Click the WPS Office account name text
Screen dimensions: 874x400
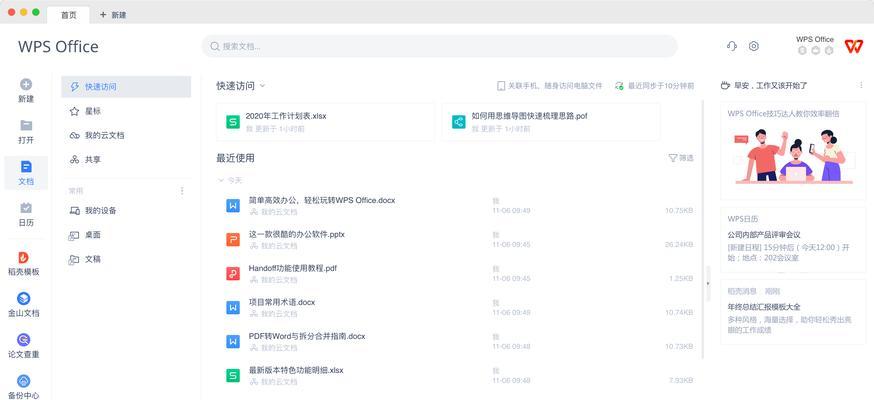click(815, 39)
